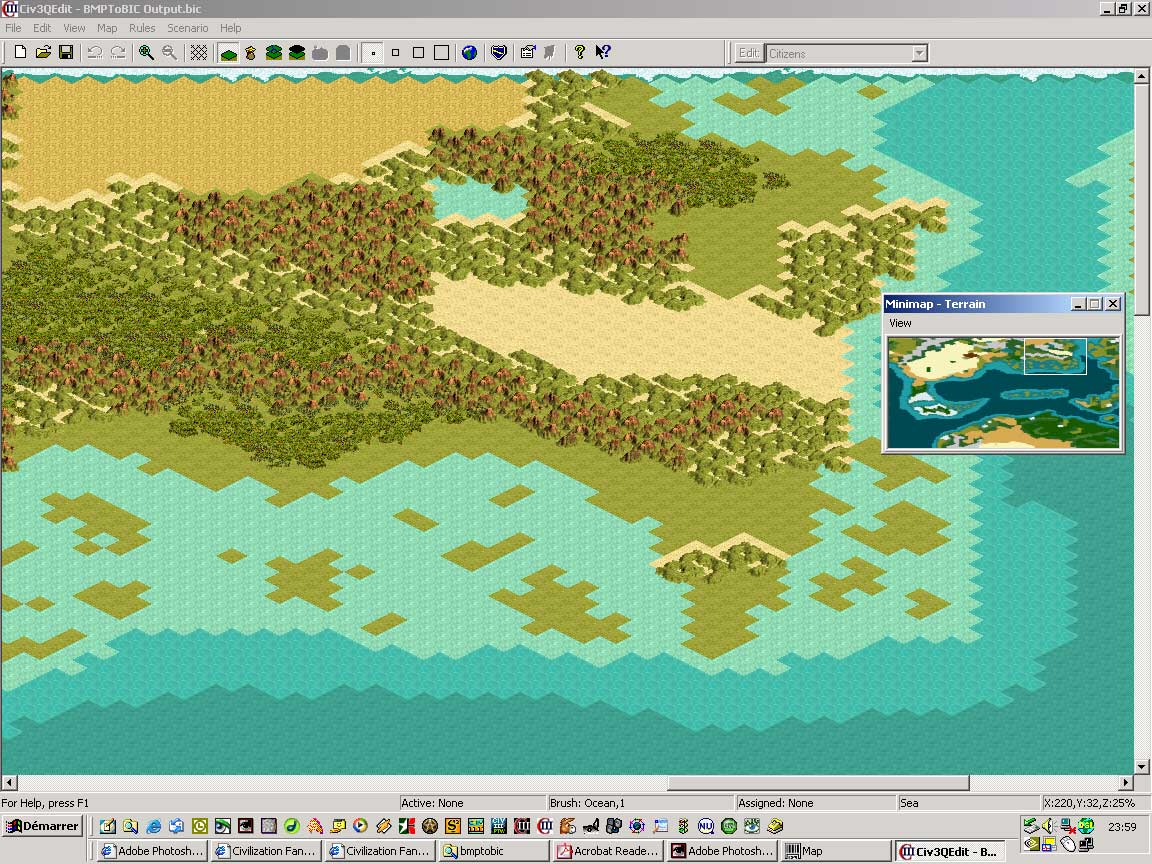This screenshot has height=864, width=1152.
Task: Zoom in on the map
Action: (146, 52)
